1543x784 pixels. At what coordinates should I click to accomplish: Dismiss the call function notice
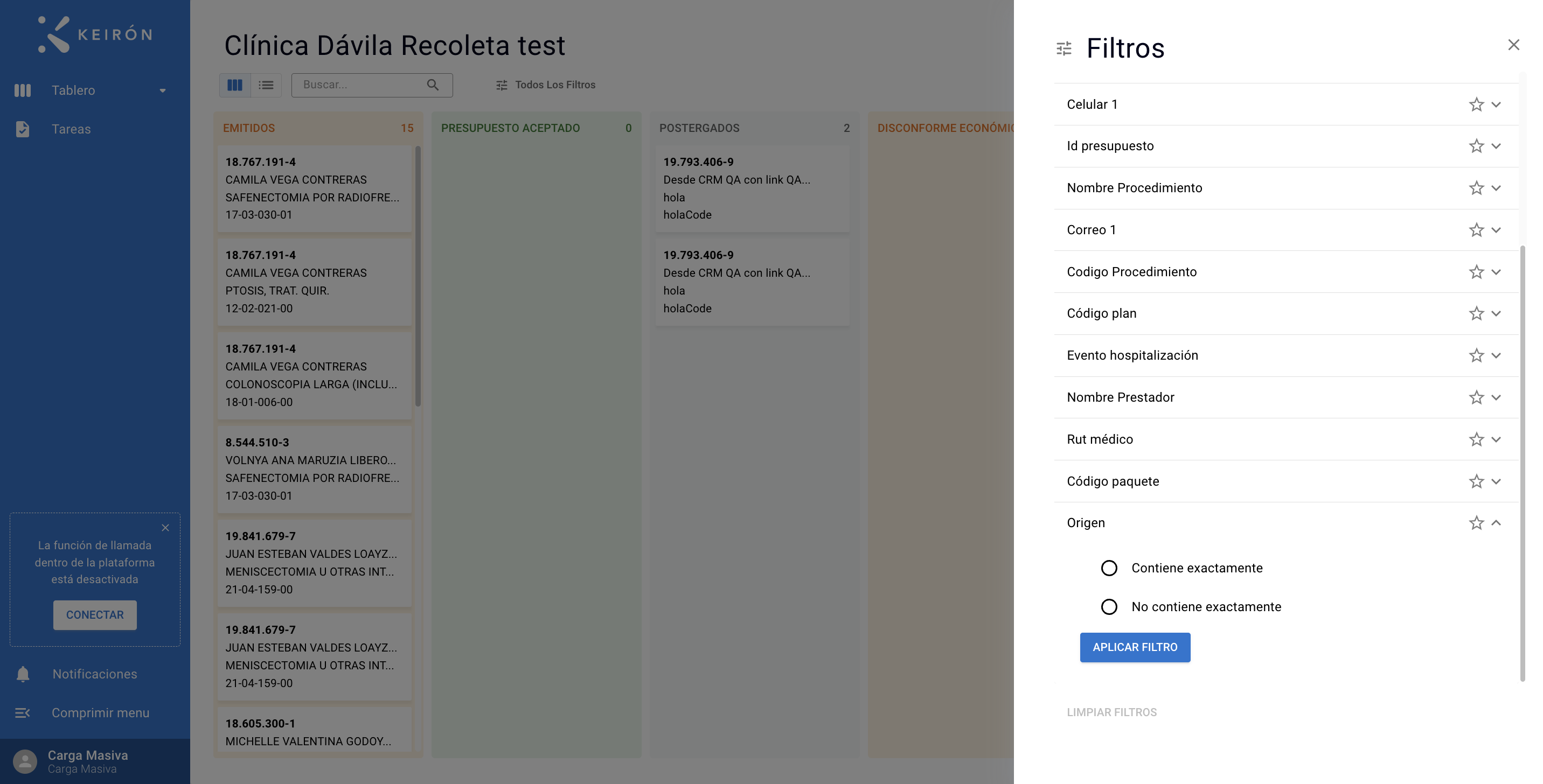tap(165, 528)
